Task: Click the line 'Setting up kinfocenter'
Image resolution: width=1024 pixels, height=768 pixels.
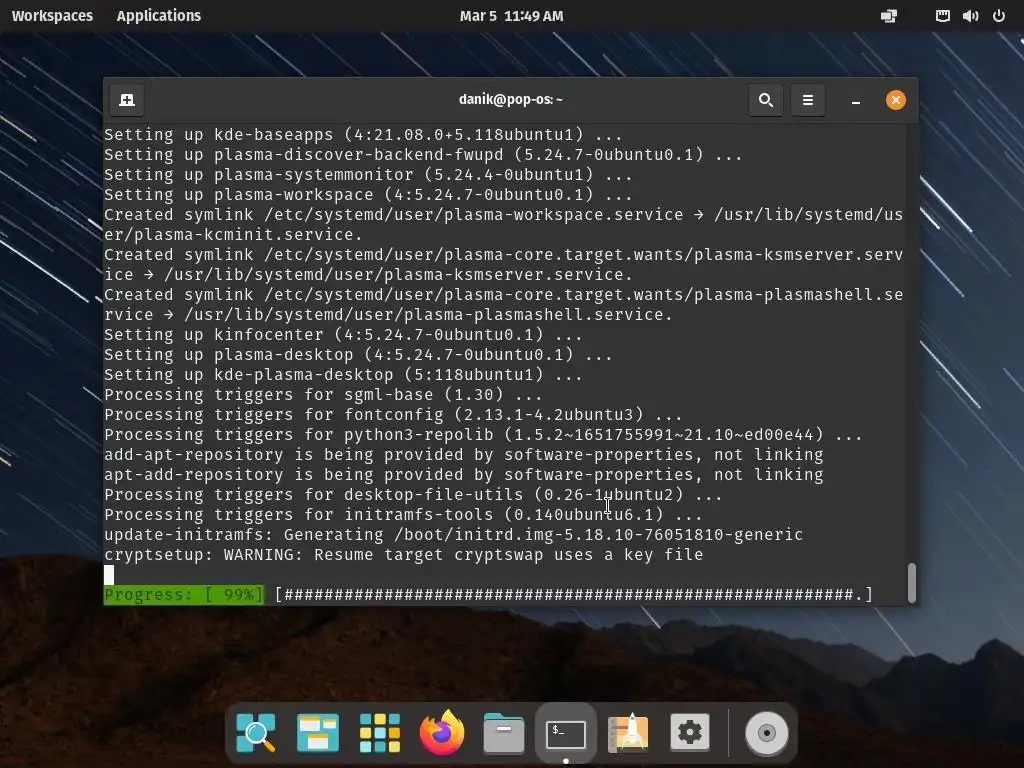Action: point(344,335)
